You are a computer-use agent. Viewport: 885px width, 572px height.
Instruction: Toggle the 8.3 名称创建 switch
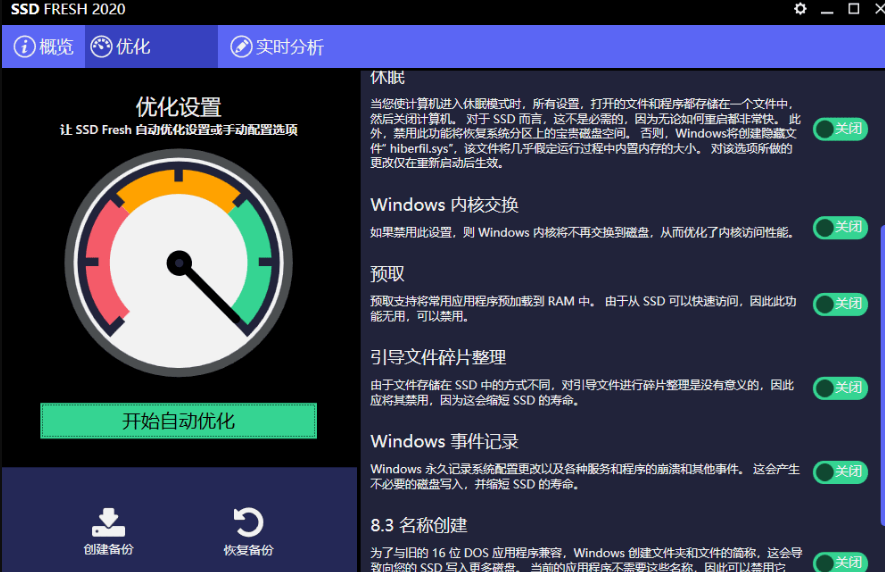(840, 562)
